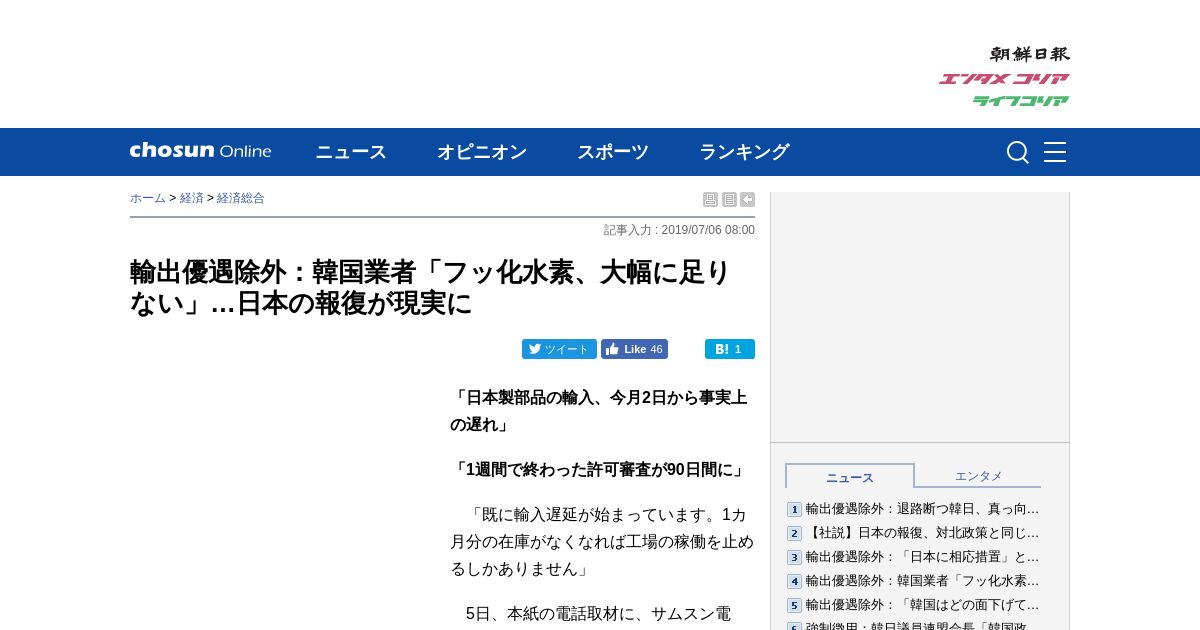Open the search magnifier icon

tap(1017, 152)
